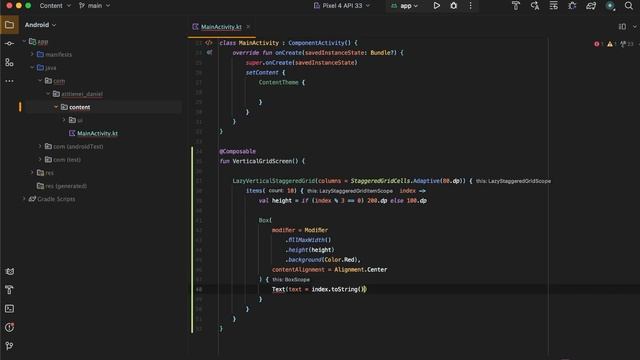Click Alignment.Center in the code

tap(360, 270)
